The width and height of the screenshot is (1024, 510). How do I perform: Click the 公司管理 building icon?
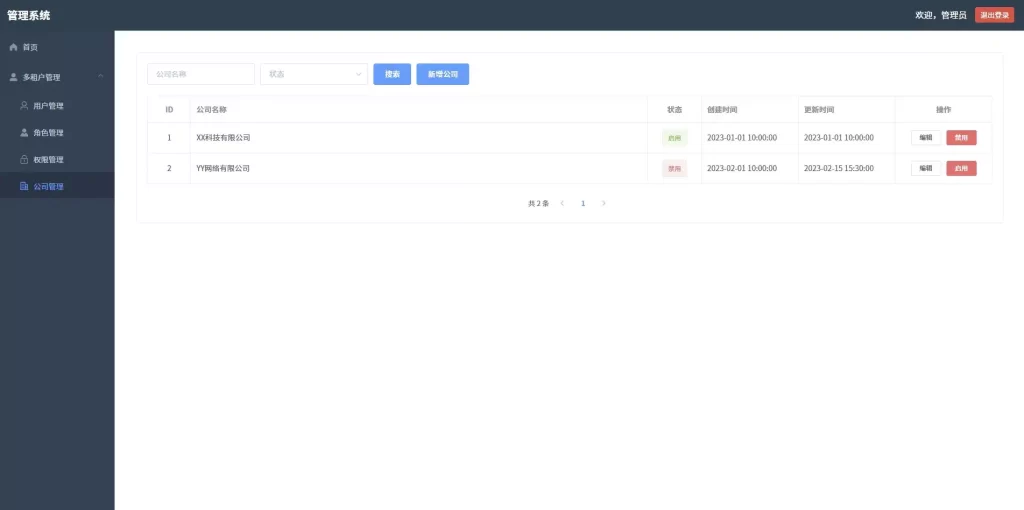24,186
